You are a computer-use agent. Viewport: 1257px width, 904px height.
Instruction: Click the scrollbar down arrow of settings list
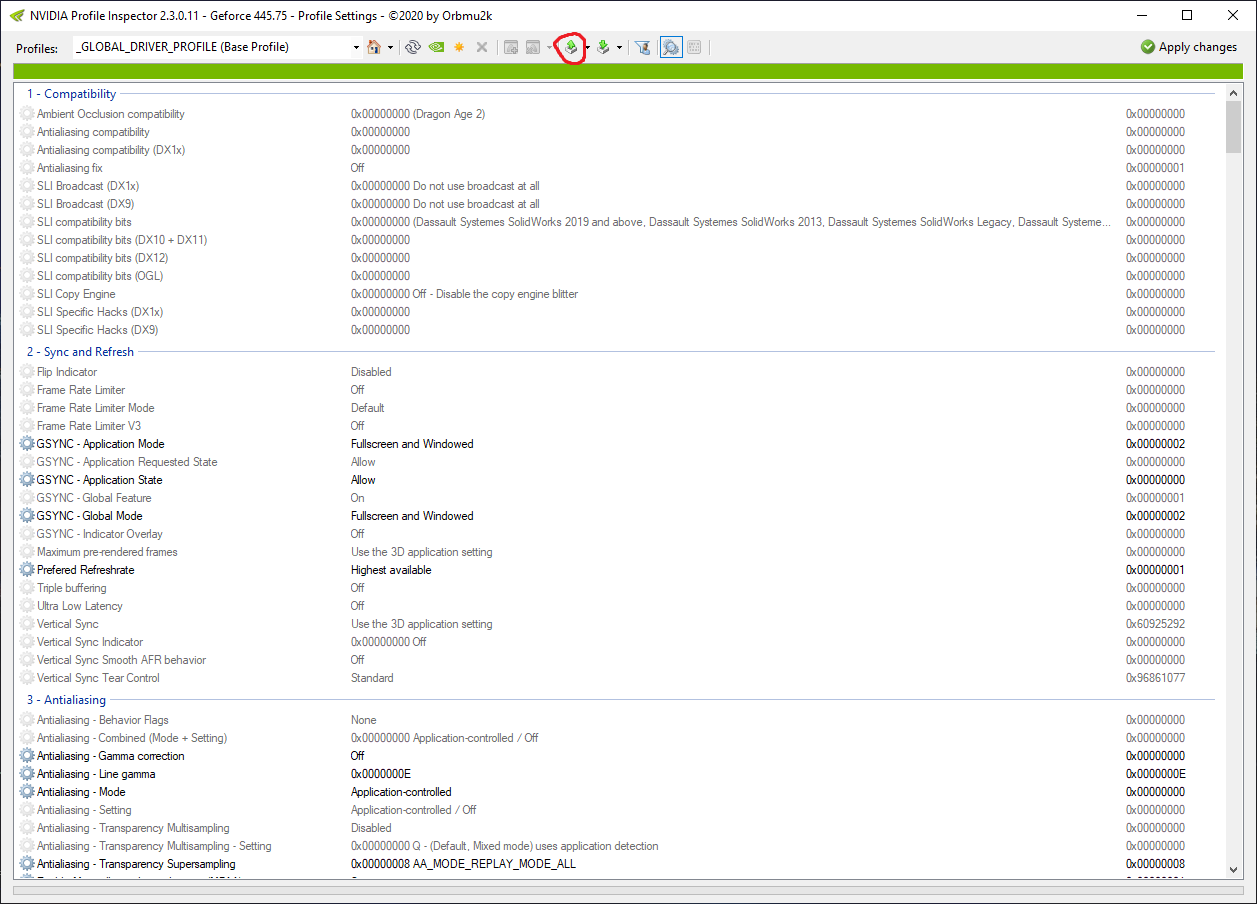tap(1233, 870)
